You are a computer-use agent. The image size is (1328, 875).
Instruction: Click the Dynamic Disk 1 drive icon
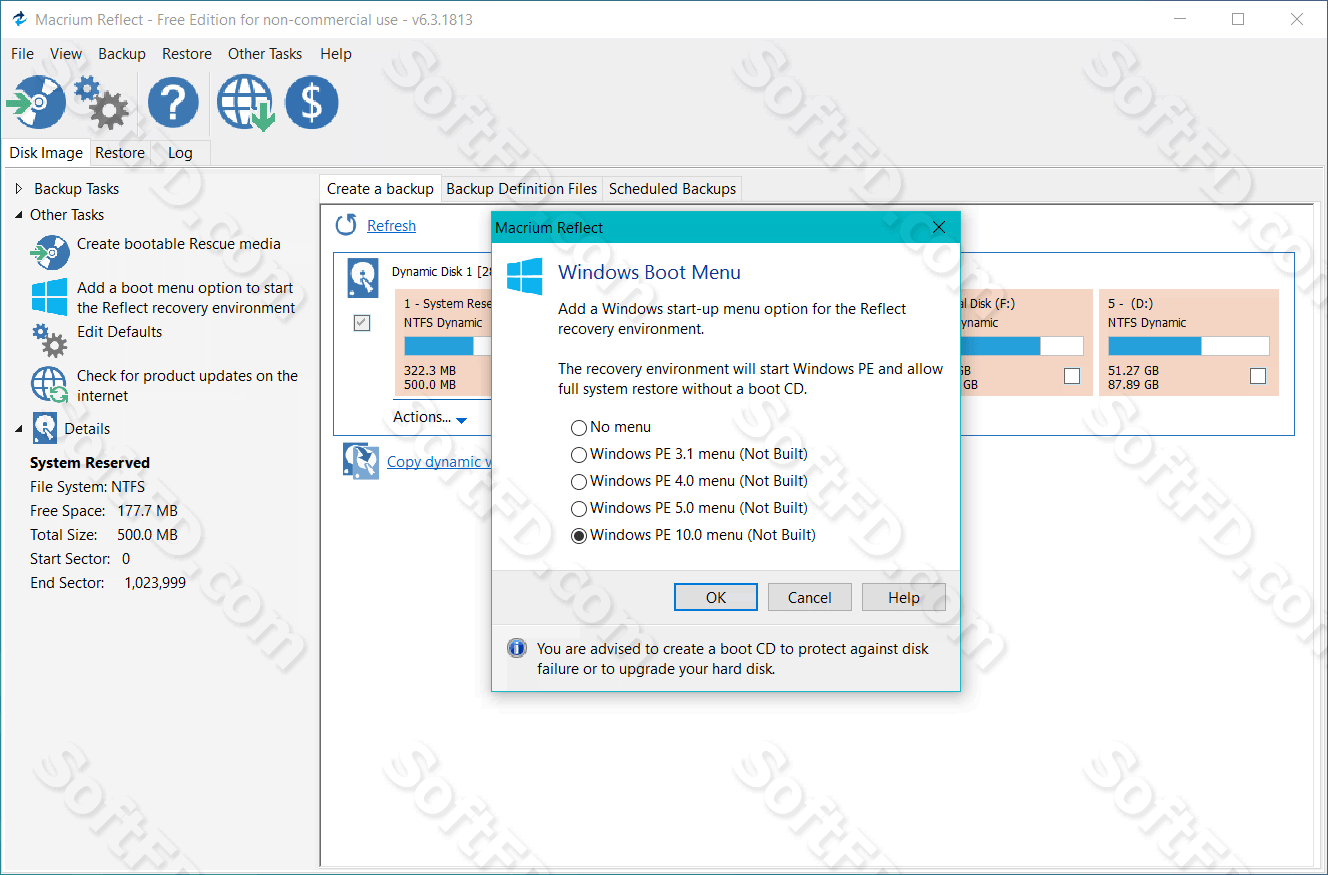[363, 278]
